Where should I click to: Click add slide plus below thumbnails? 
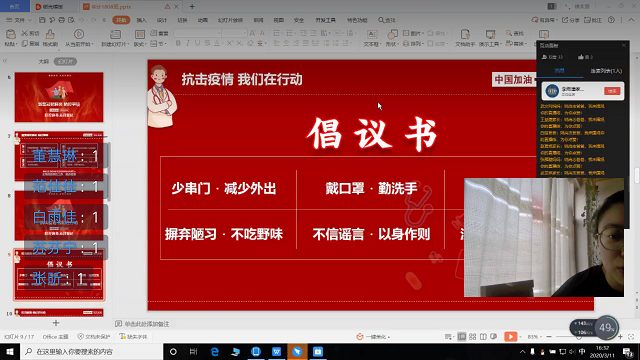[56, 323]
